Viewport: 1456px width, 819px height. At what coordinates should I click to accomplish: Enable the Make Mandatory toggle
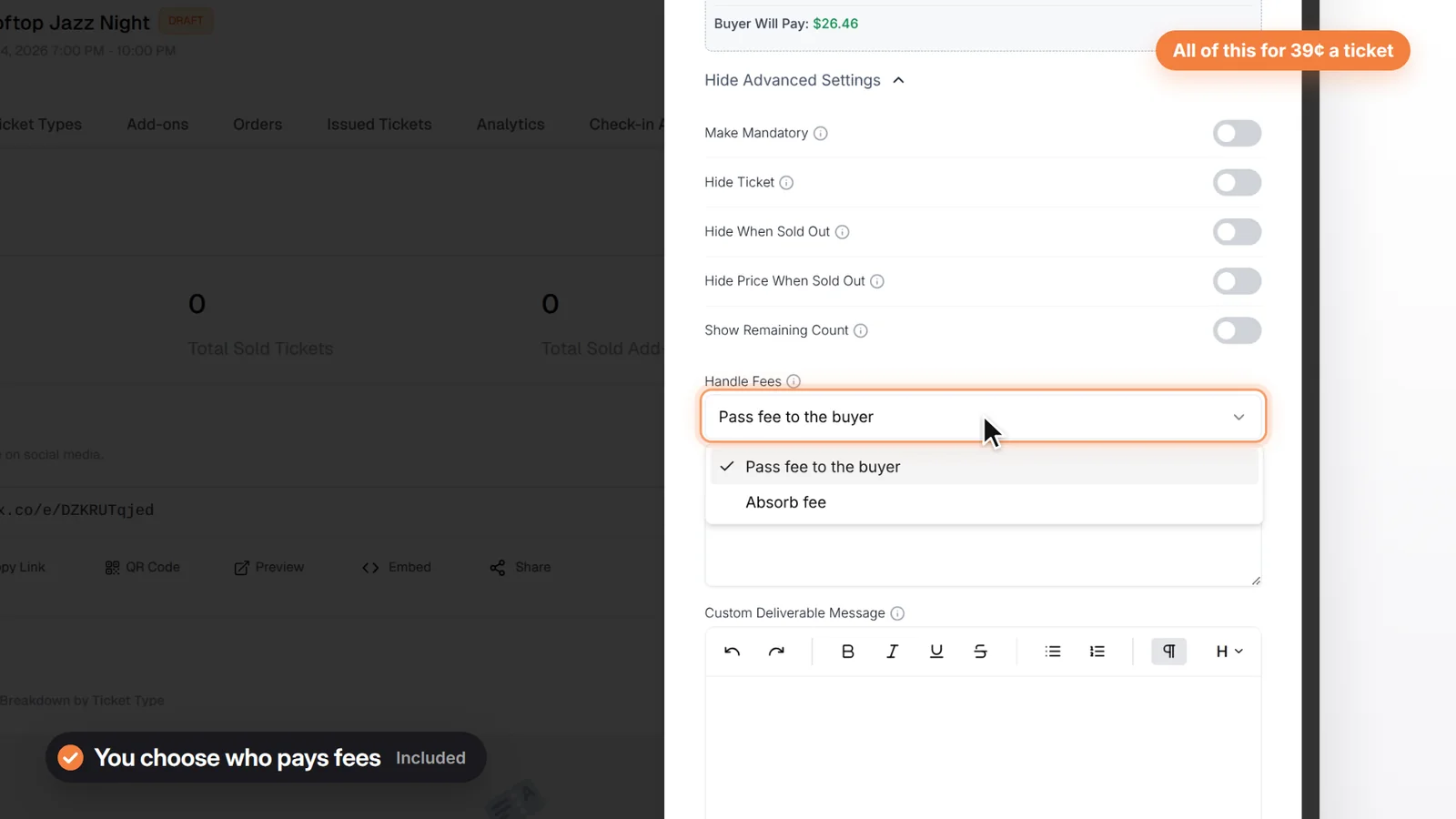1237,133
